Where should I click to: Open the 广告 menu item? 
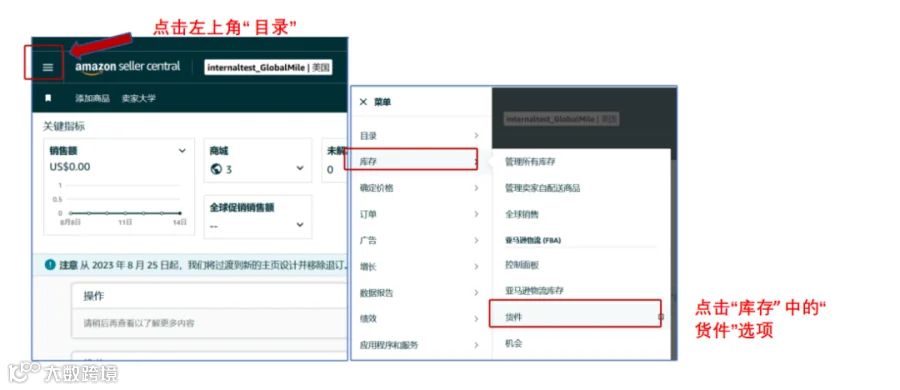[x=421, y=240]
